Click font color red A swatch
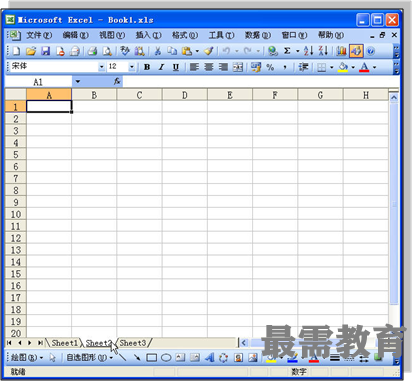 click(x=364, y=67)
